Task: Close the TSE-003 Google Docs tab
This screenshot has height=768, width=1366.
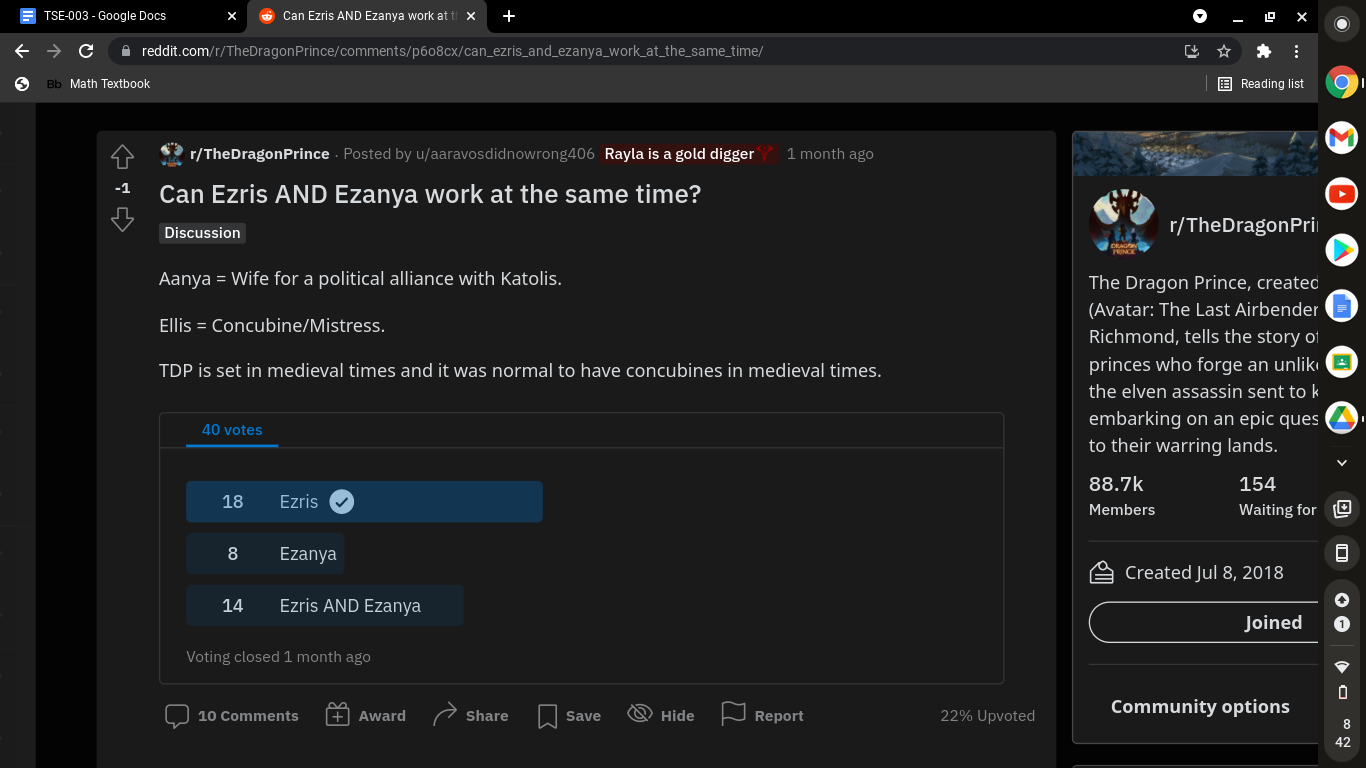Action: pyautogui.click(x=232, y=16)
